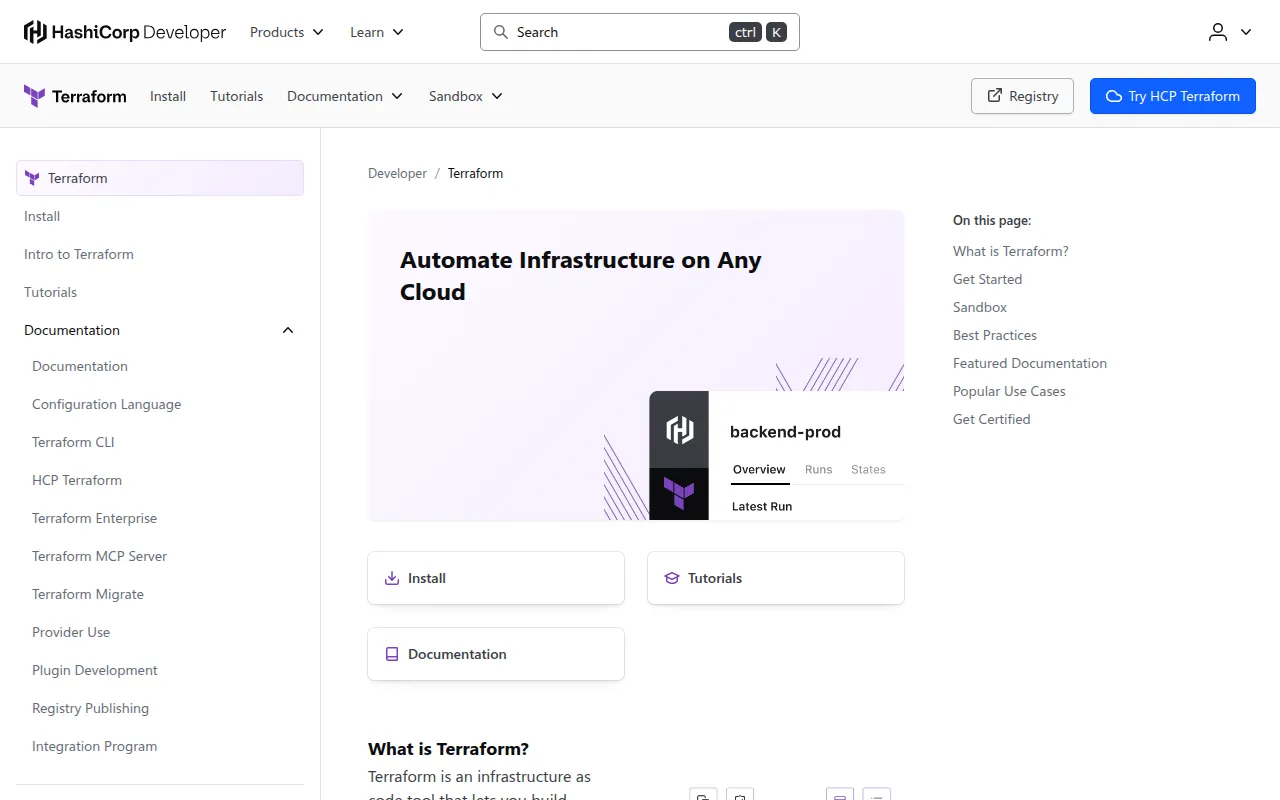Open Tutorials in the top navigation bar
This screenshot has width=1280, height=800.
(237, 96)
